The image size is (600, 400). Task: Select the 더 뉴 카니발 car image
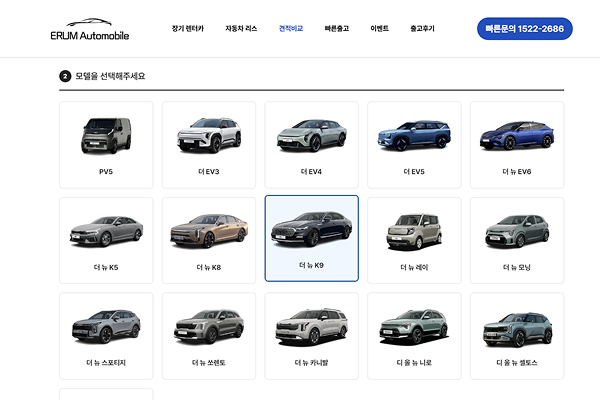(311, 327)
